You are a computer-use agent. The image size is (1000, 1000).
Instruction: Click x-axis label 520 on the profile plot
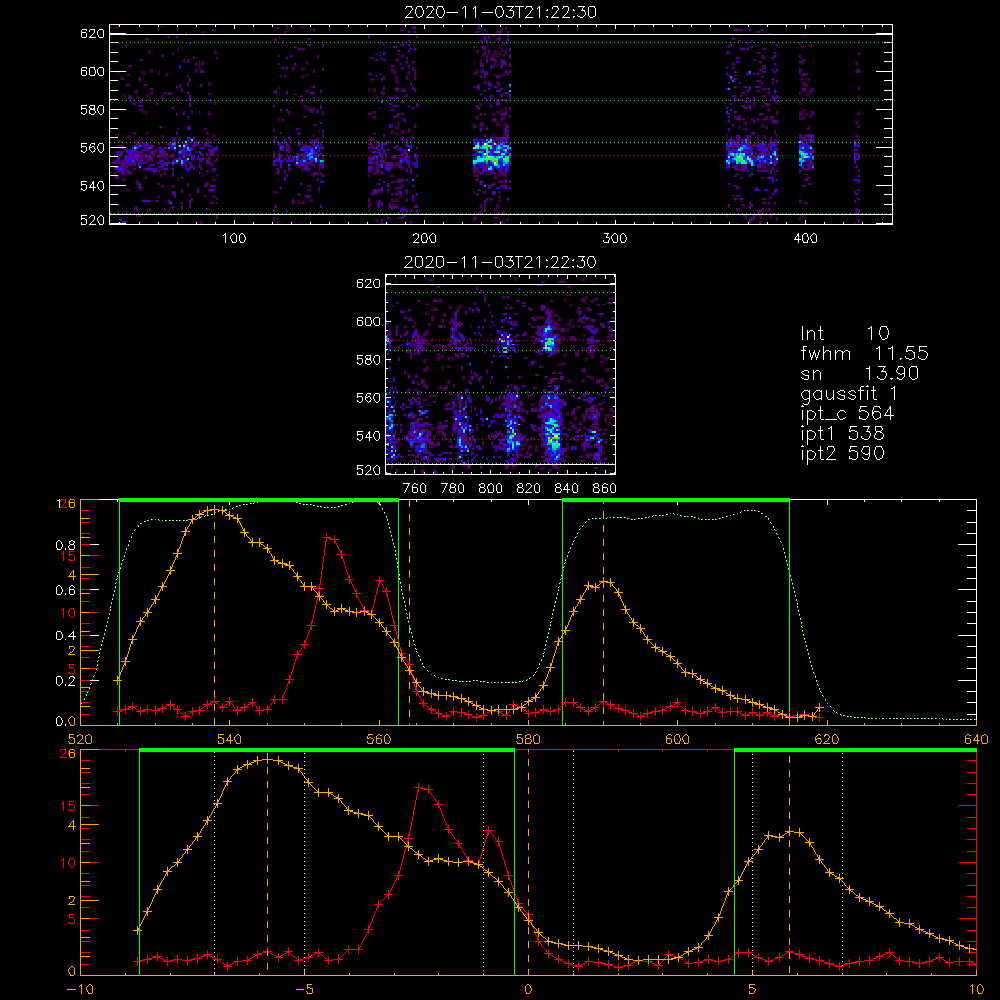pos(80,740)
